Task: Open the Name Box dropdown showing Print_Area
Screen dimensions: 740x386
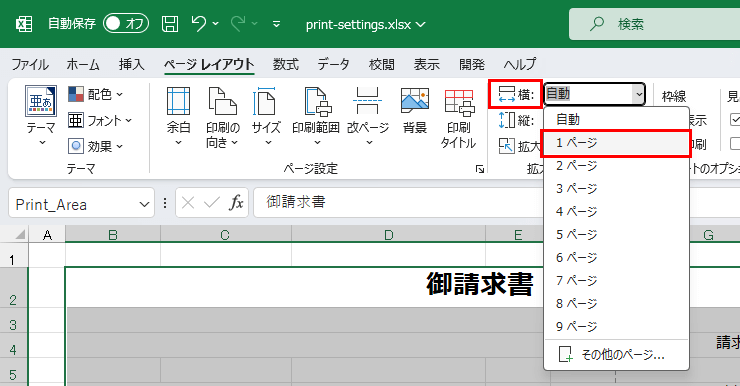Action: [144, 204]
